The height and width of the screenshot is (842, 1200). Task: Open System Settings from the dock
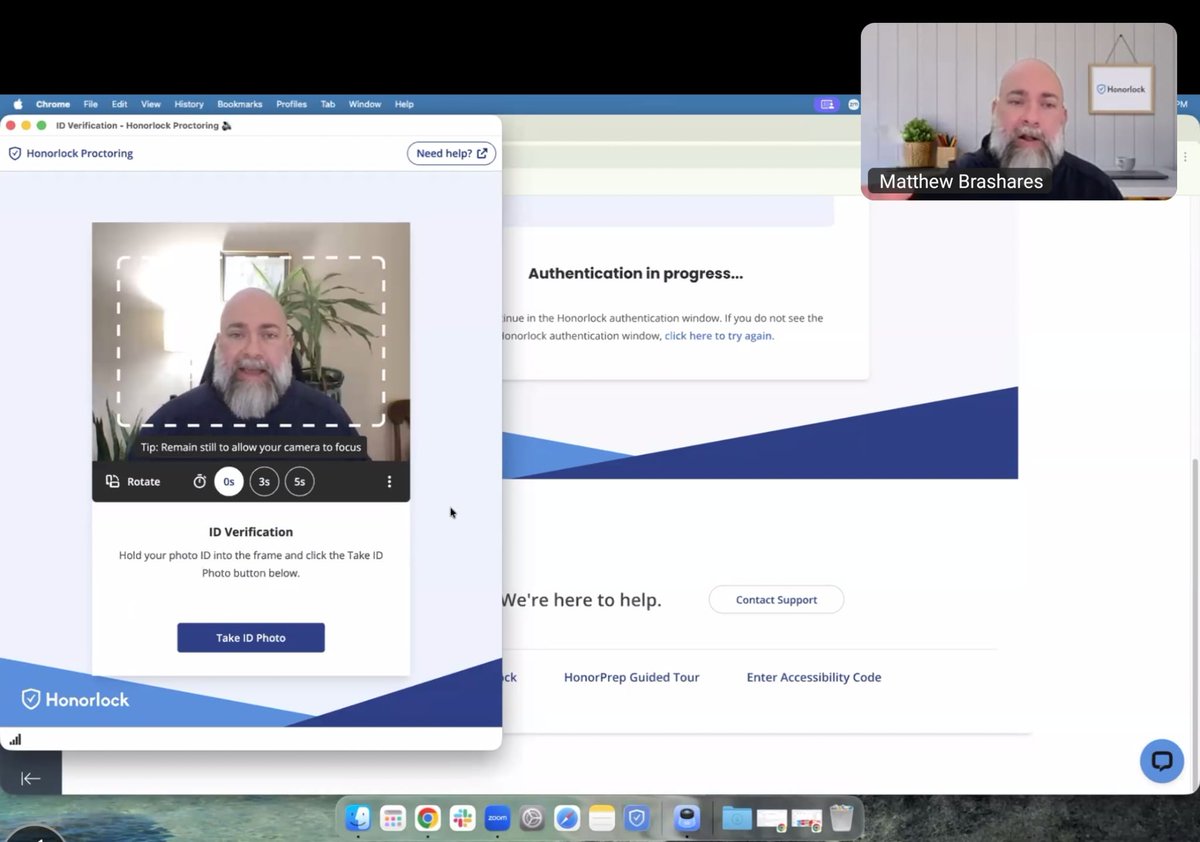pyautogui.click(x=532, y=818)
